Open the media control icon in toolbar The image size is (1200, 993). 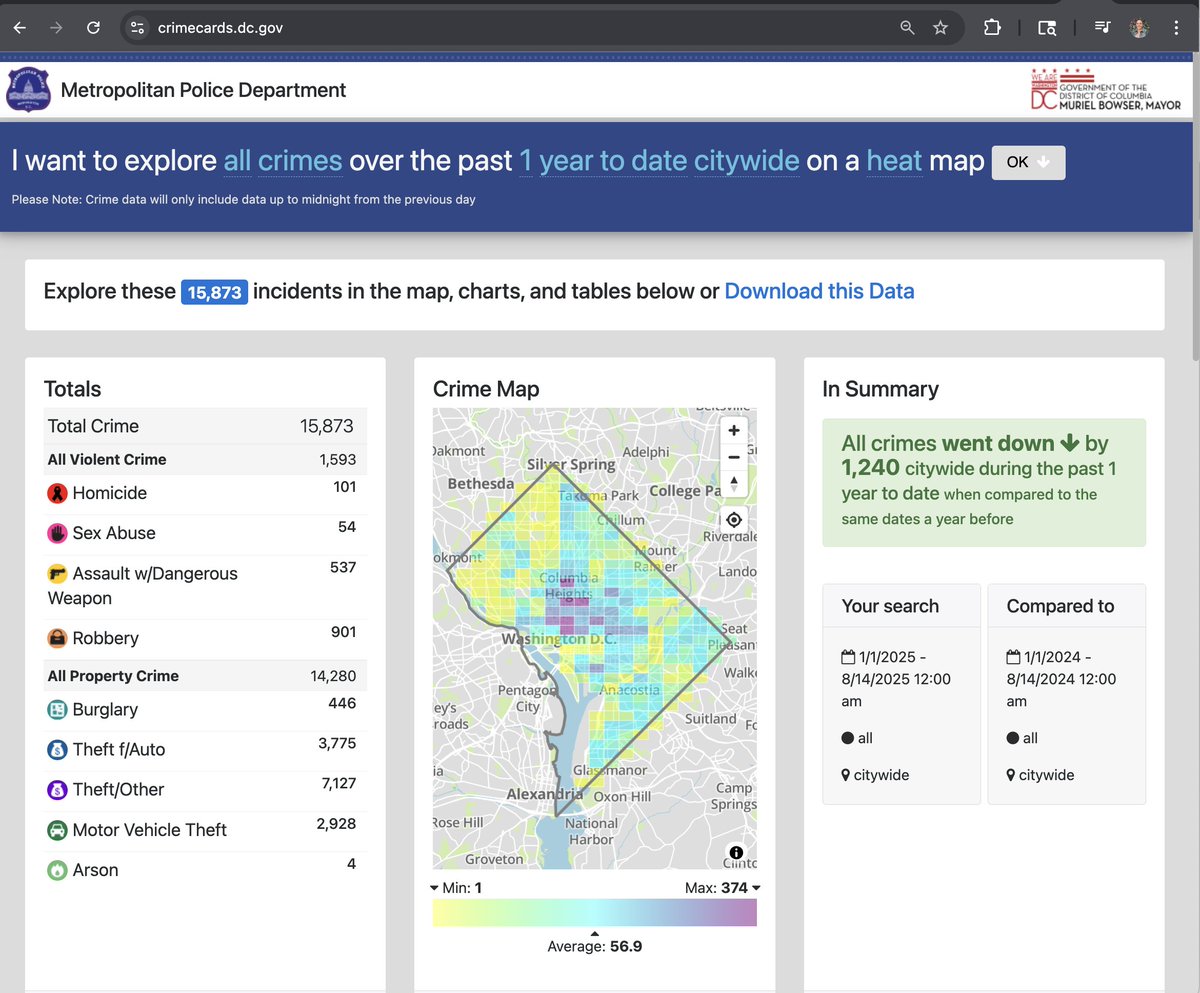tap(1102, 28)
